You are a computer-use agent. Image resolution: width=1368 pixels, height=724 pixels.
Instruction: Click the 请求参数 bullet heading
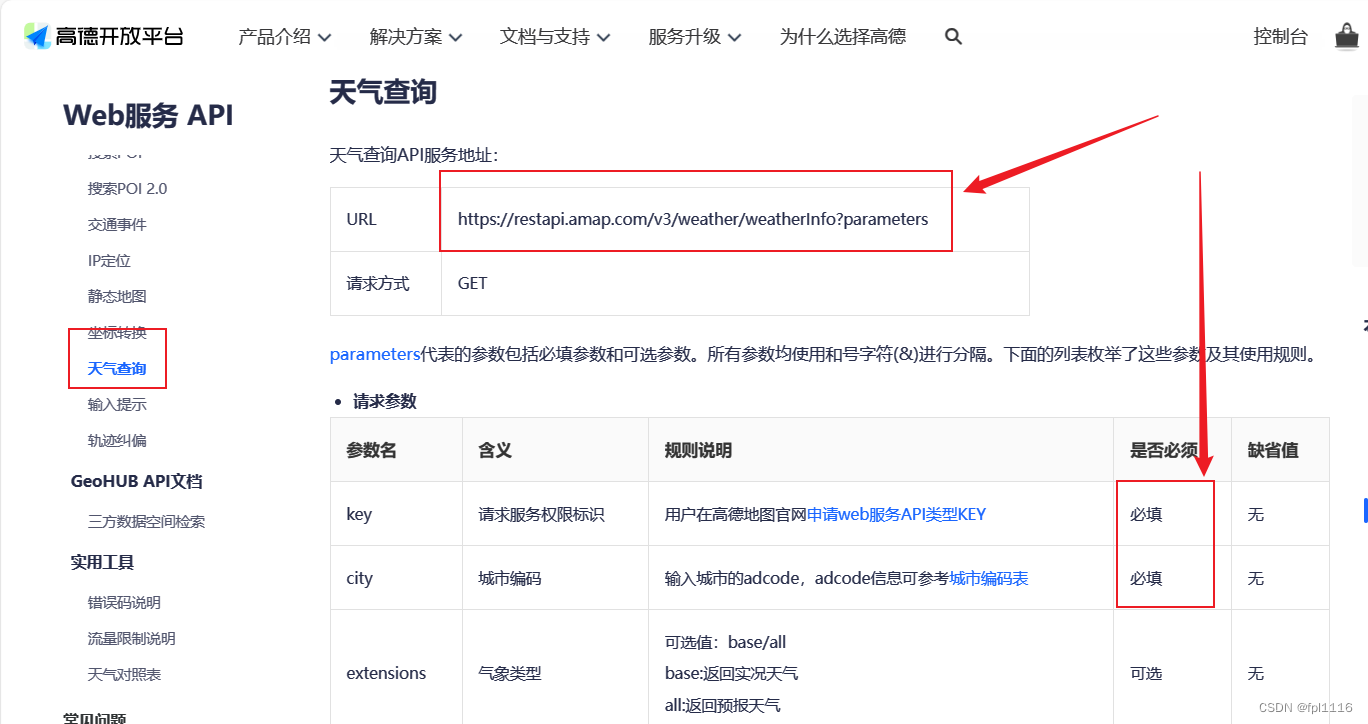(x=385, y=401)
